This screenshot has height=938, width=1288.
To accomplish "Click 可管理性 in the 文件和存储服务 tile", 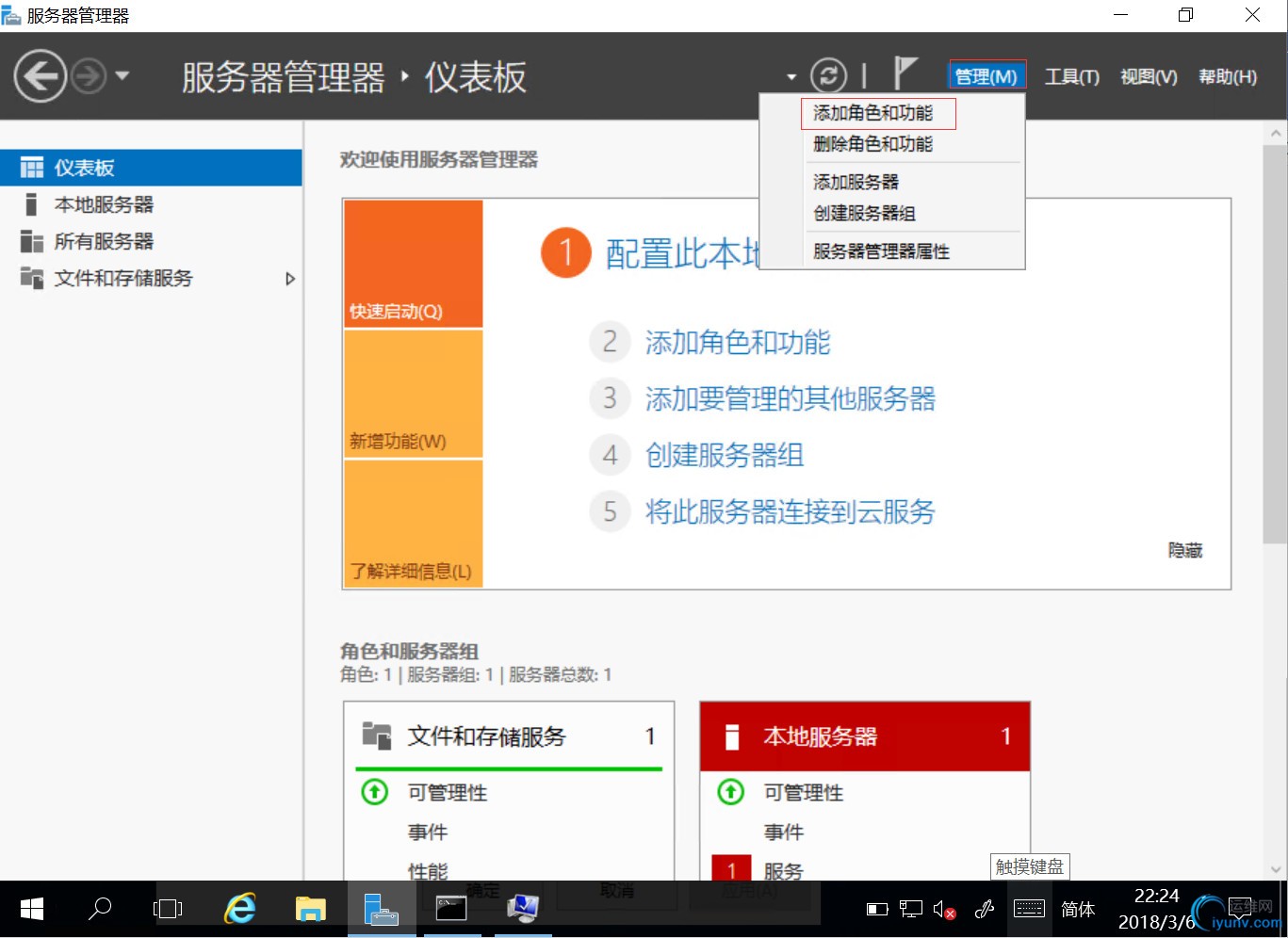I will (x=448, y=793).
